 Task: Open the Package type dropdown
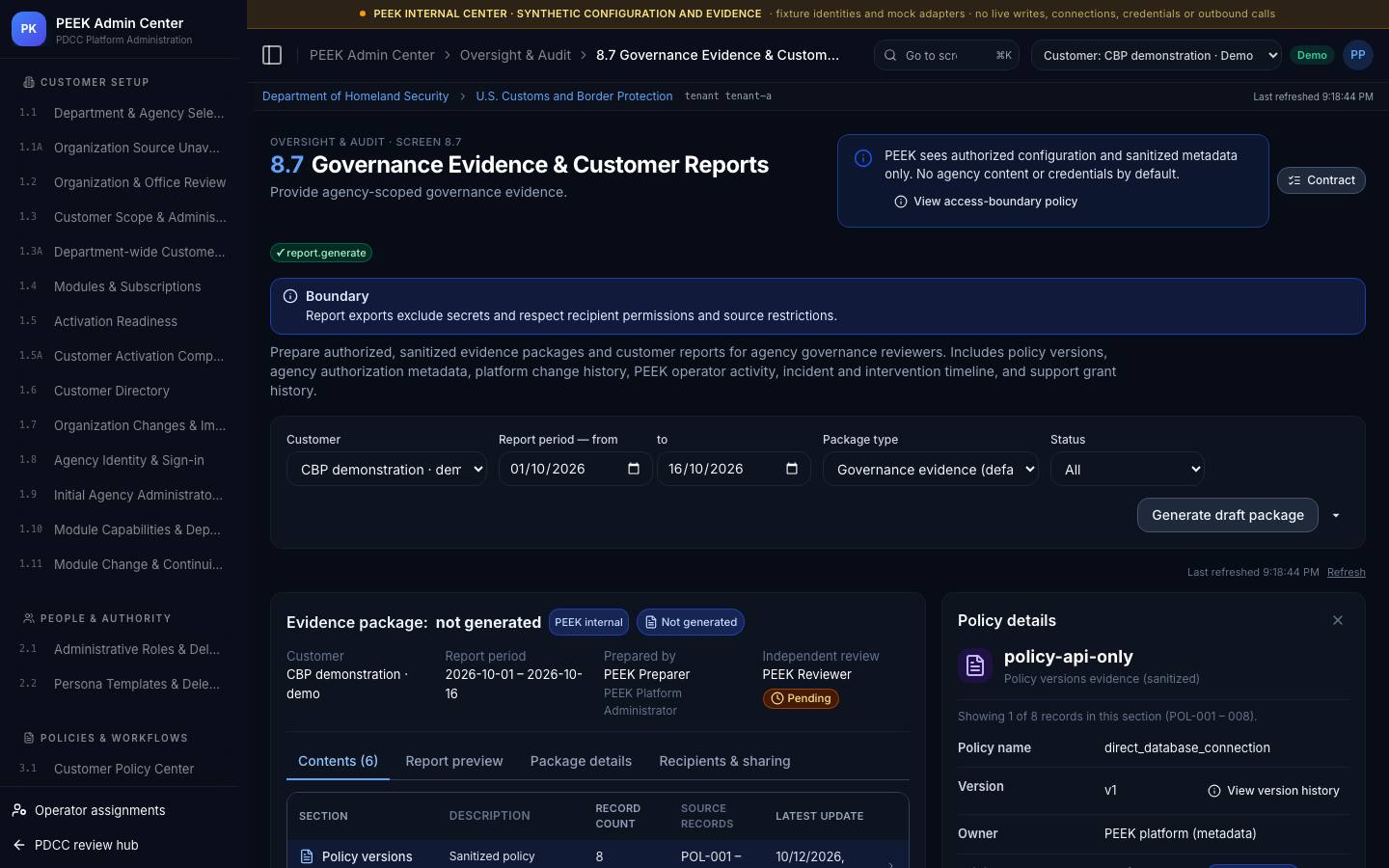[x=931, y=469]
